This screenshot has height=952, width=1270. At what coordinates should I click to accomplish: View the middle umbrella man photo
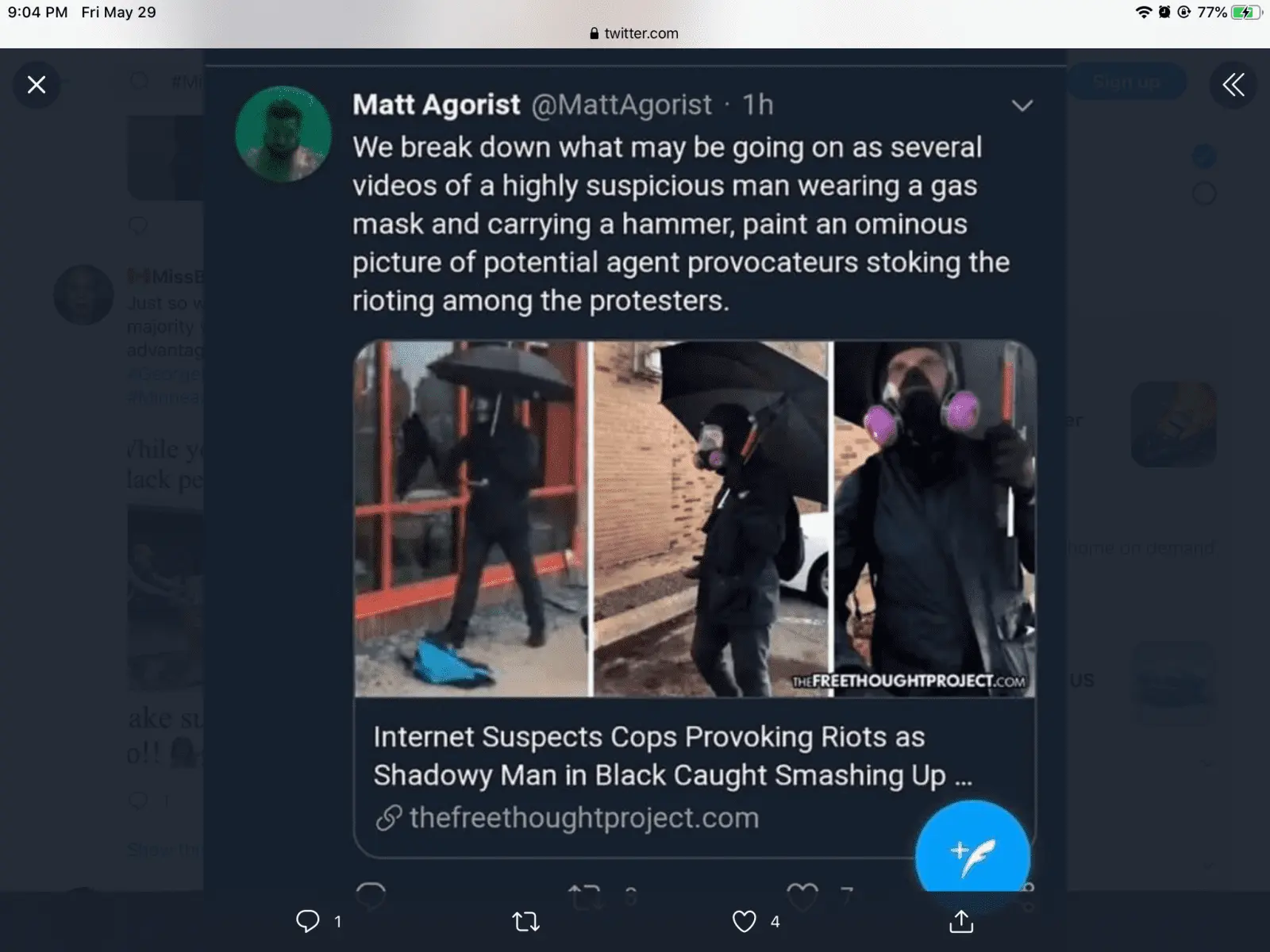(712, 520)
